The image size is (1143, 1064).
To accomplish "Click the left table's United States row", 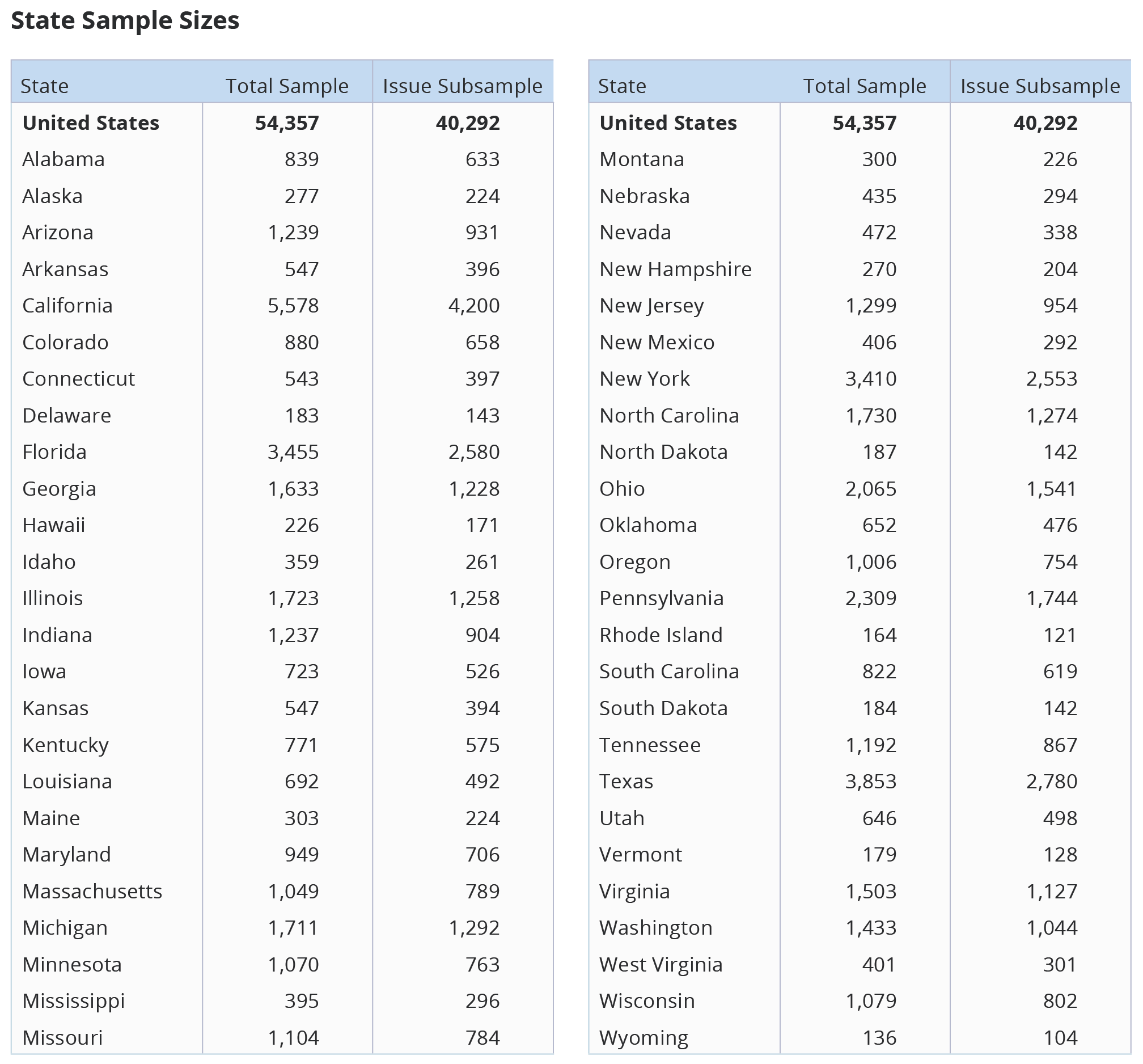I will [282, 123].
